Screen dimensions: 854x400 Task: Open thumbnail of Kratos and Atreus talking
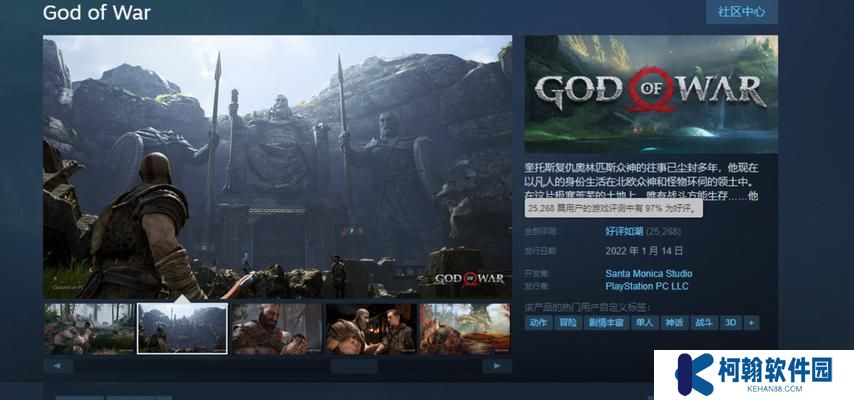click(x=371, y=329)
